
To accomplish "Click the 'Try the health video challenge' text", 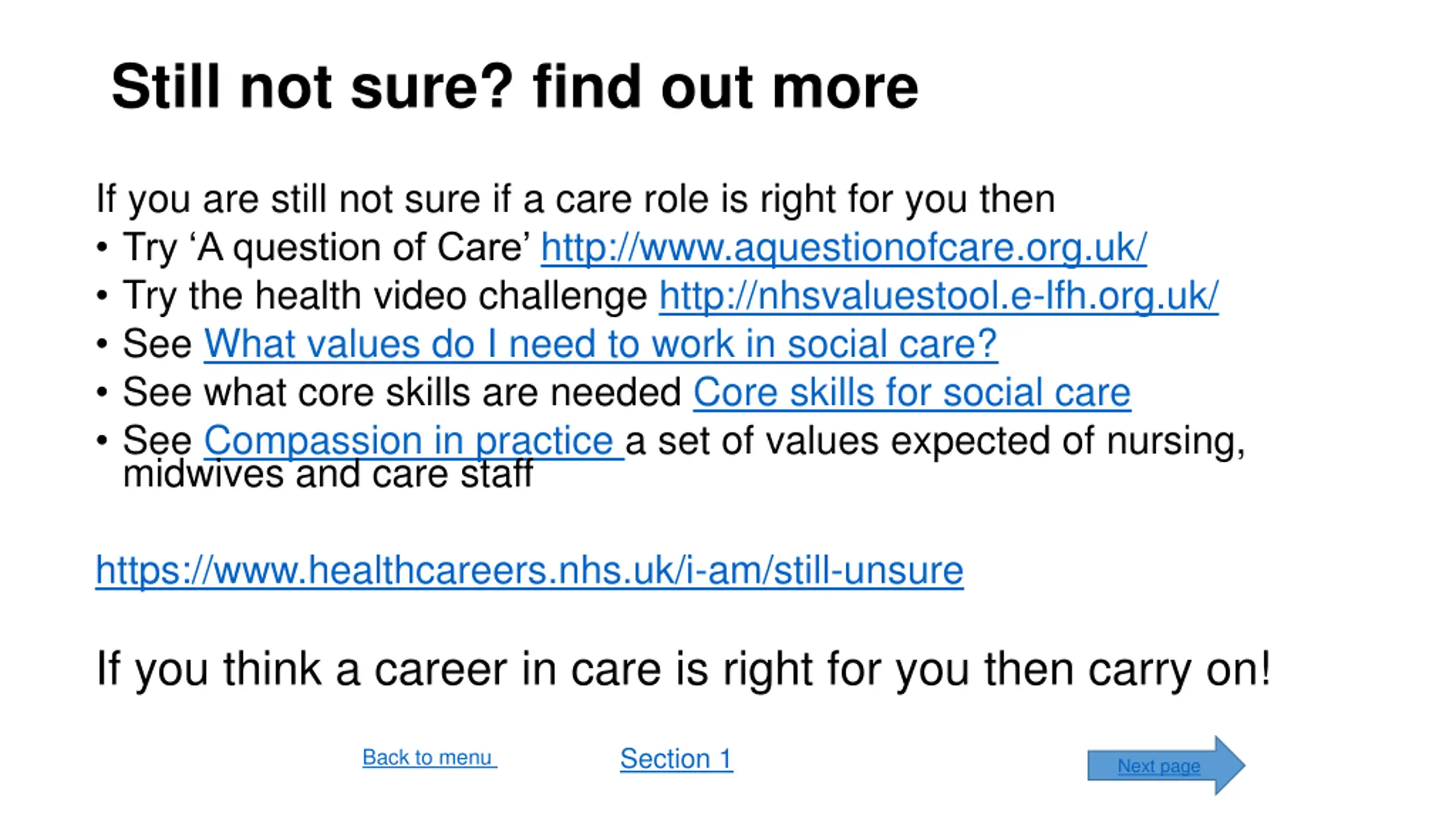I will (385, 296).
